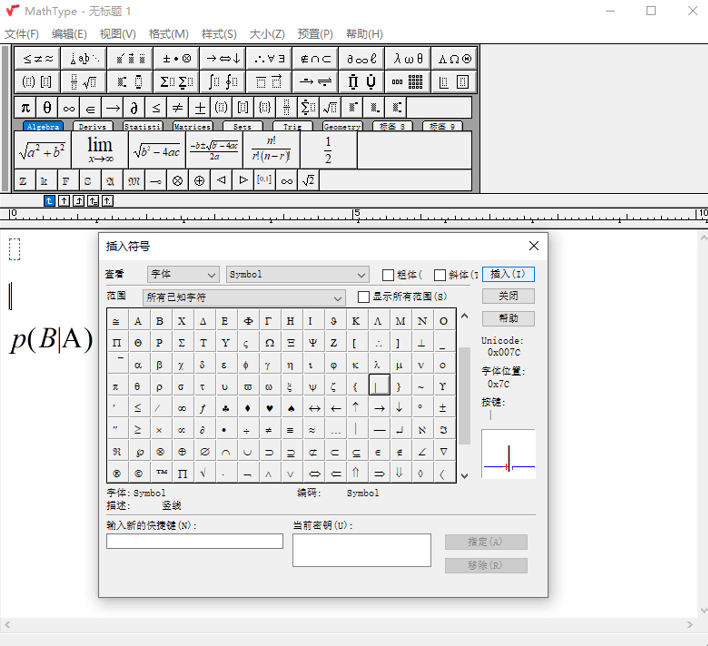Open the Greek lowercase letters palette
The height and width of the screenshot is (646, 708).
point(408,59)
